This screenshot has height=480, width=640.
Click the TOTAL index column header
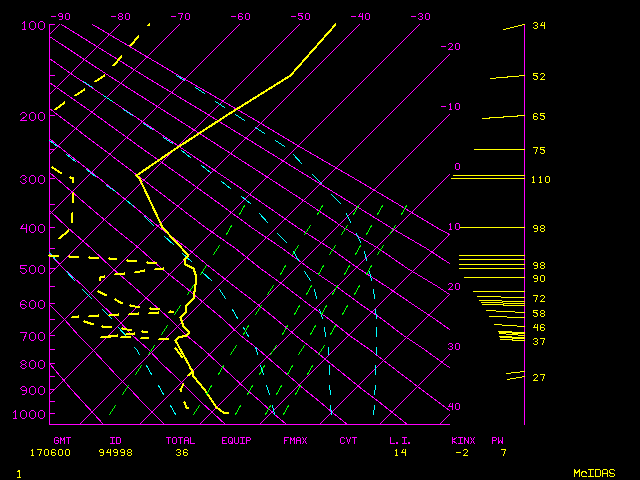point(182,440)
